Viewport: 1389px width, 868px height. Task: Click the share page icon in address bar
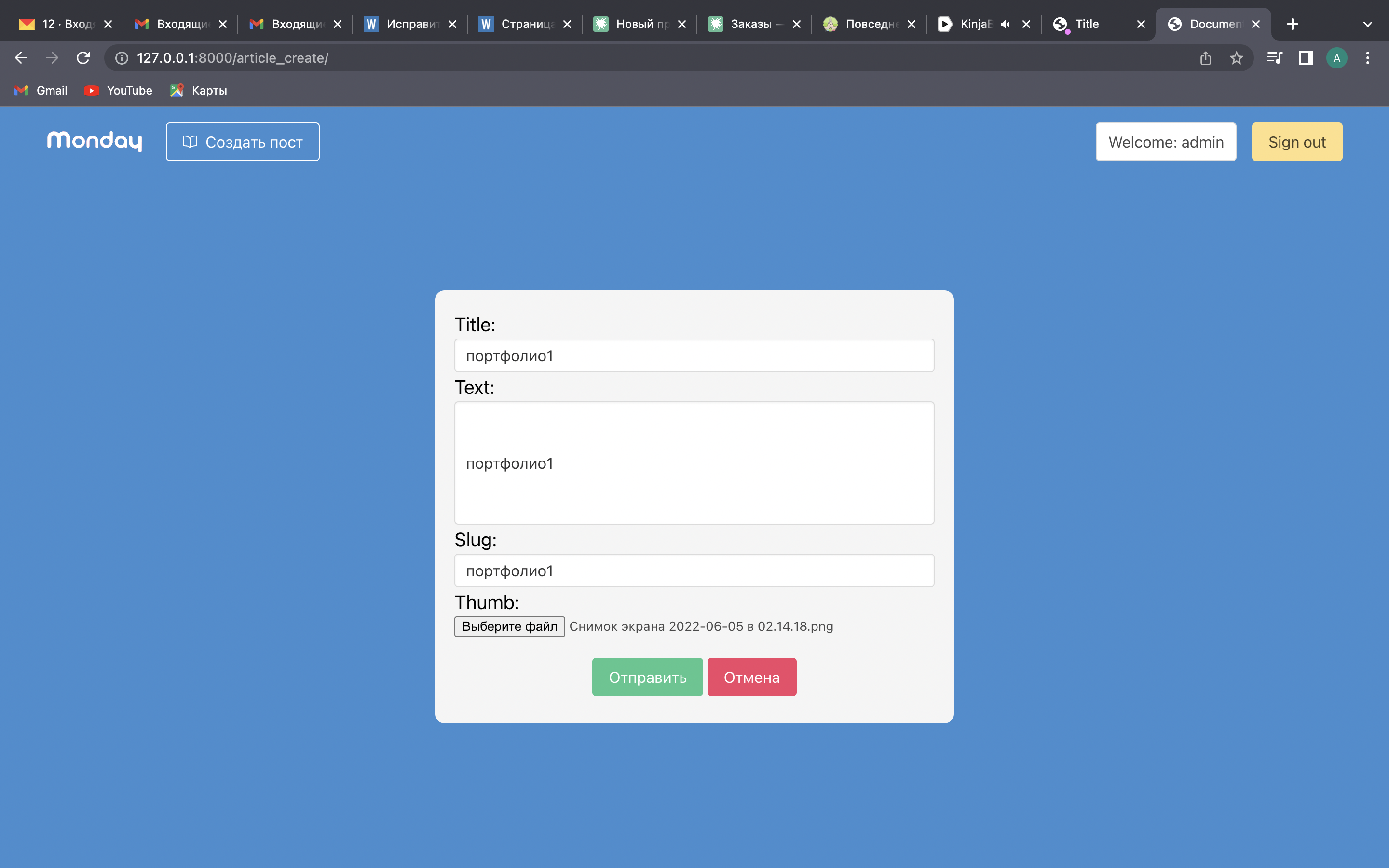tap(1205, 58)
